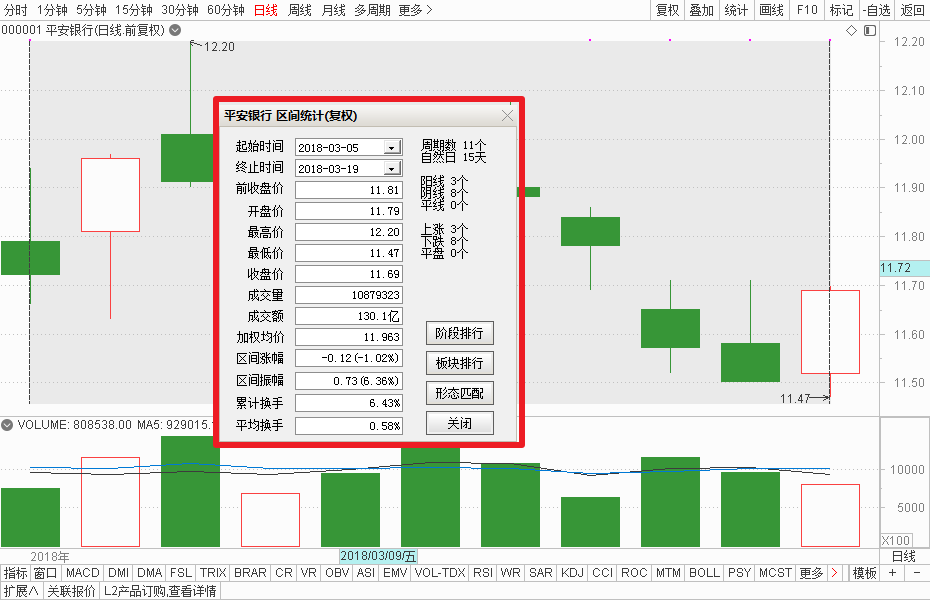Switch on 模板 template mode
Image resolution: width=930 pixels, height=600 pixels.
pos(866,573)
